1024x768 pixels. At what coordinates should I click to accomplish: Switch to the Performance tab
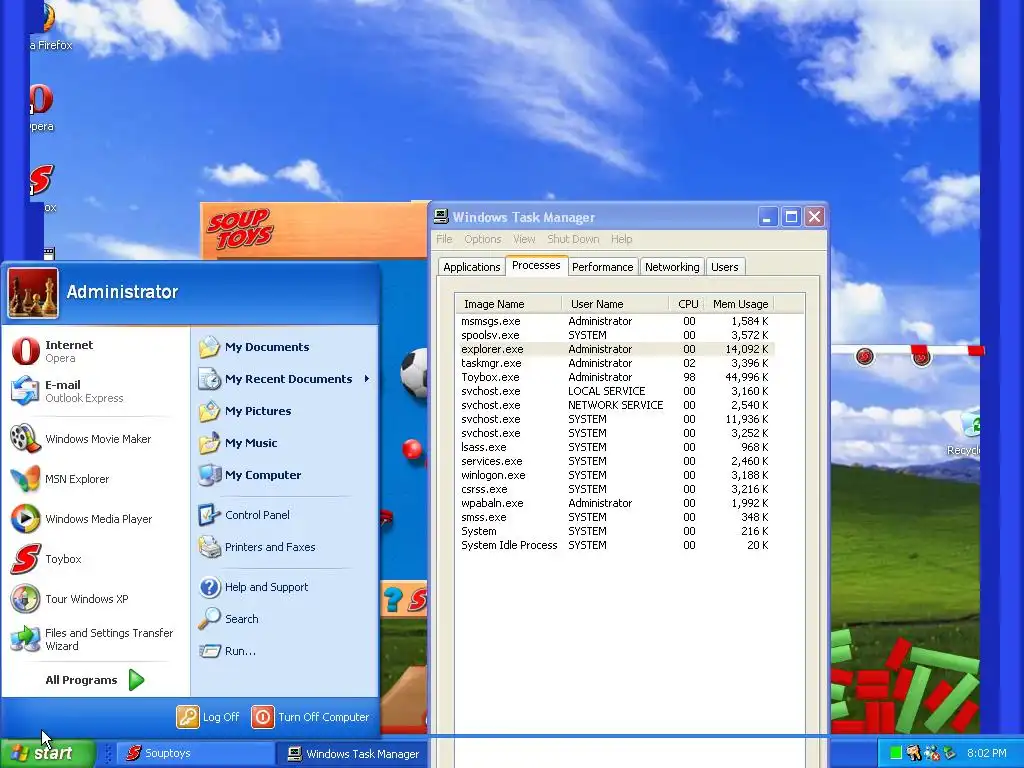point(602,266)
